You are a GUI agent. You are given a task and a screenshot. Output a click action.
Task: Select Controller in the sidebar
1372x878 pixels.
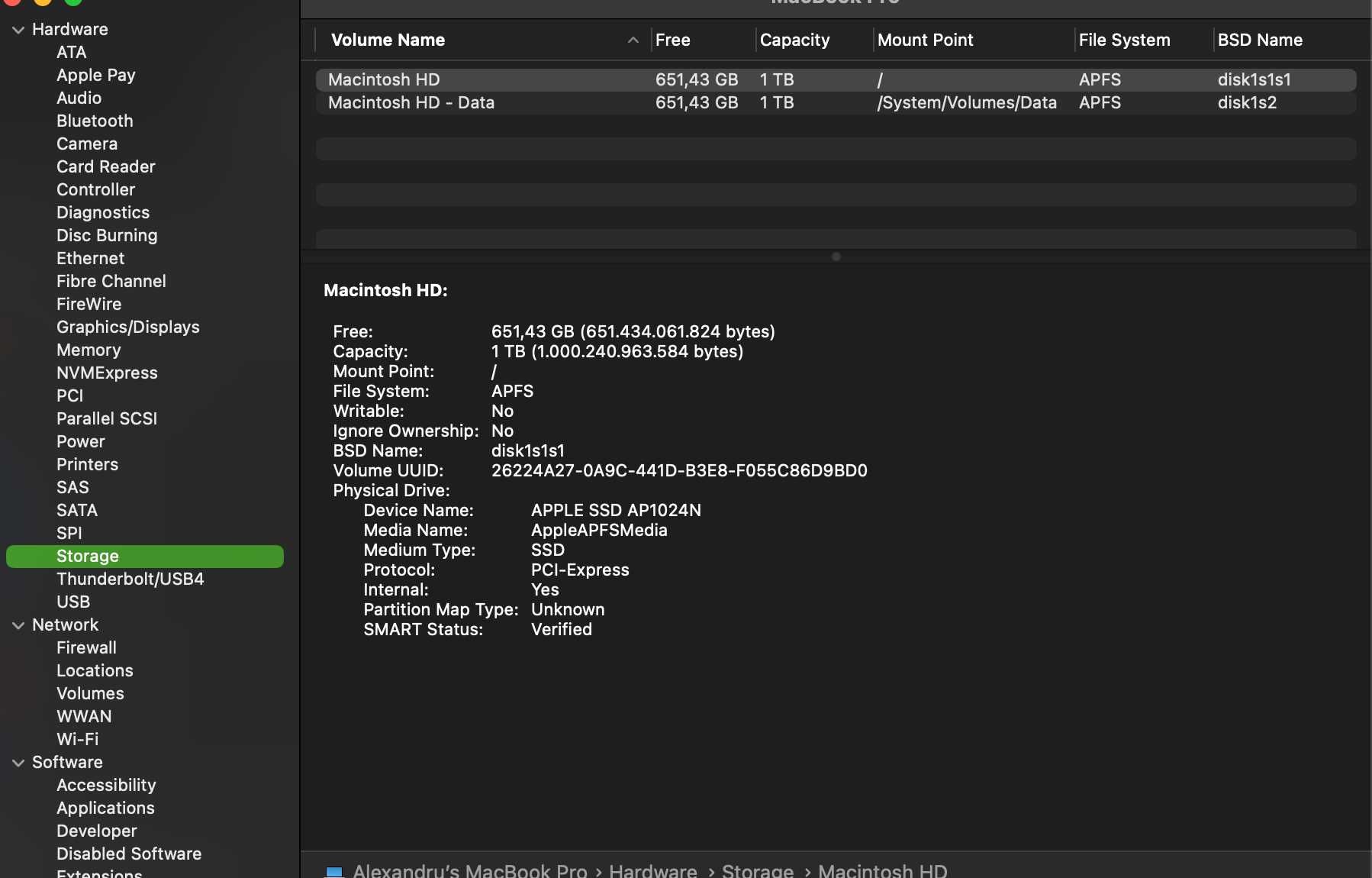click(95, 189)
